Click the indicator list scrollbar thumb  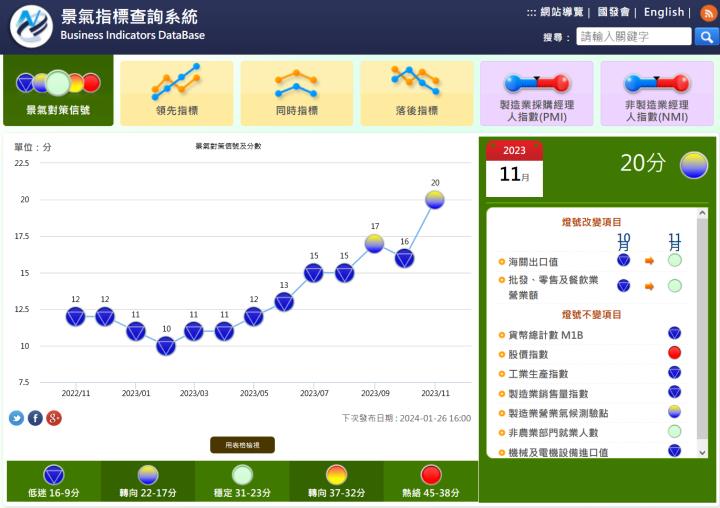click(x=702, y=328)
